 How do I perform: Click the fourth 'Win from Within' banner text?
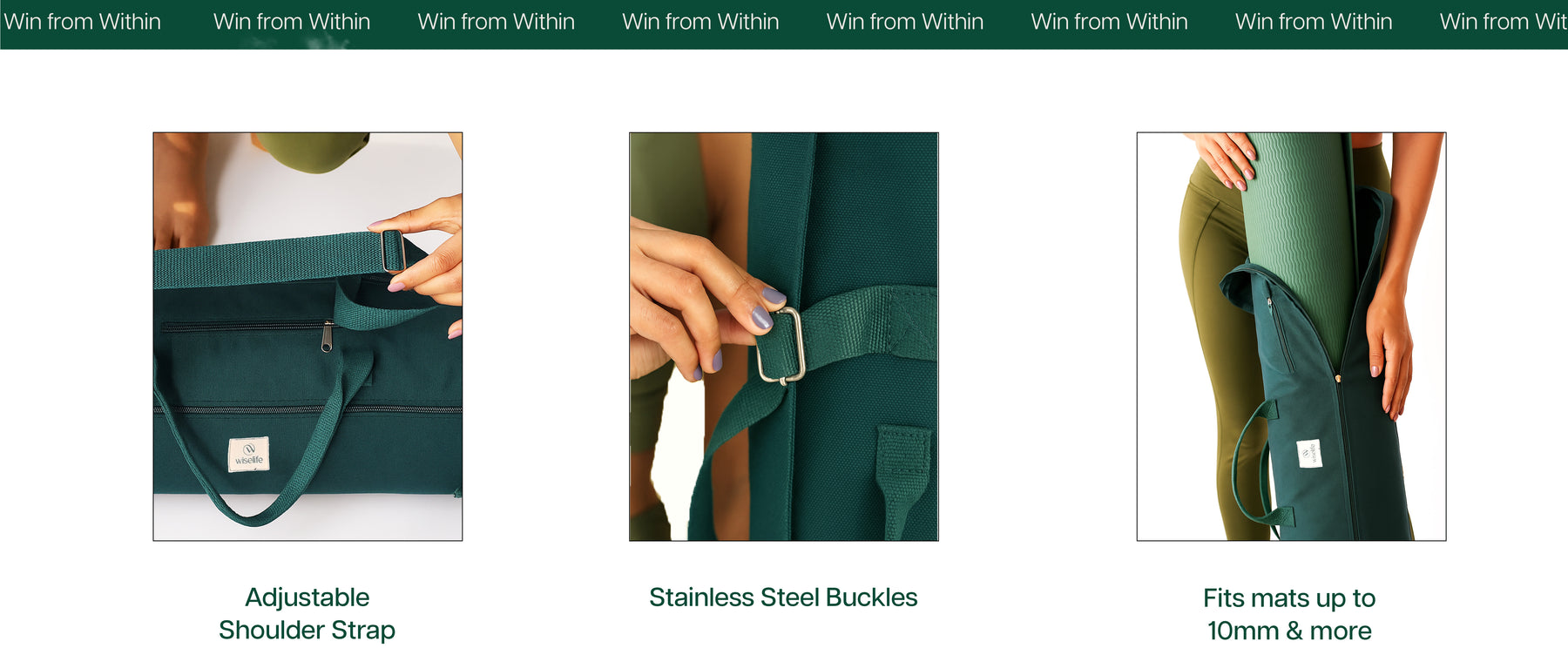tap(700, 22)
